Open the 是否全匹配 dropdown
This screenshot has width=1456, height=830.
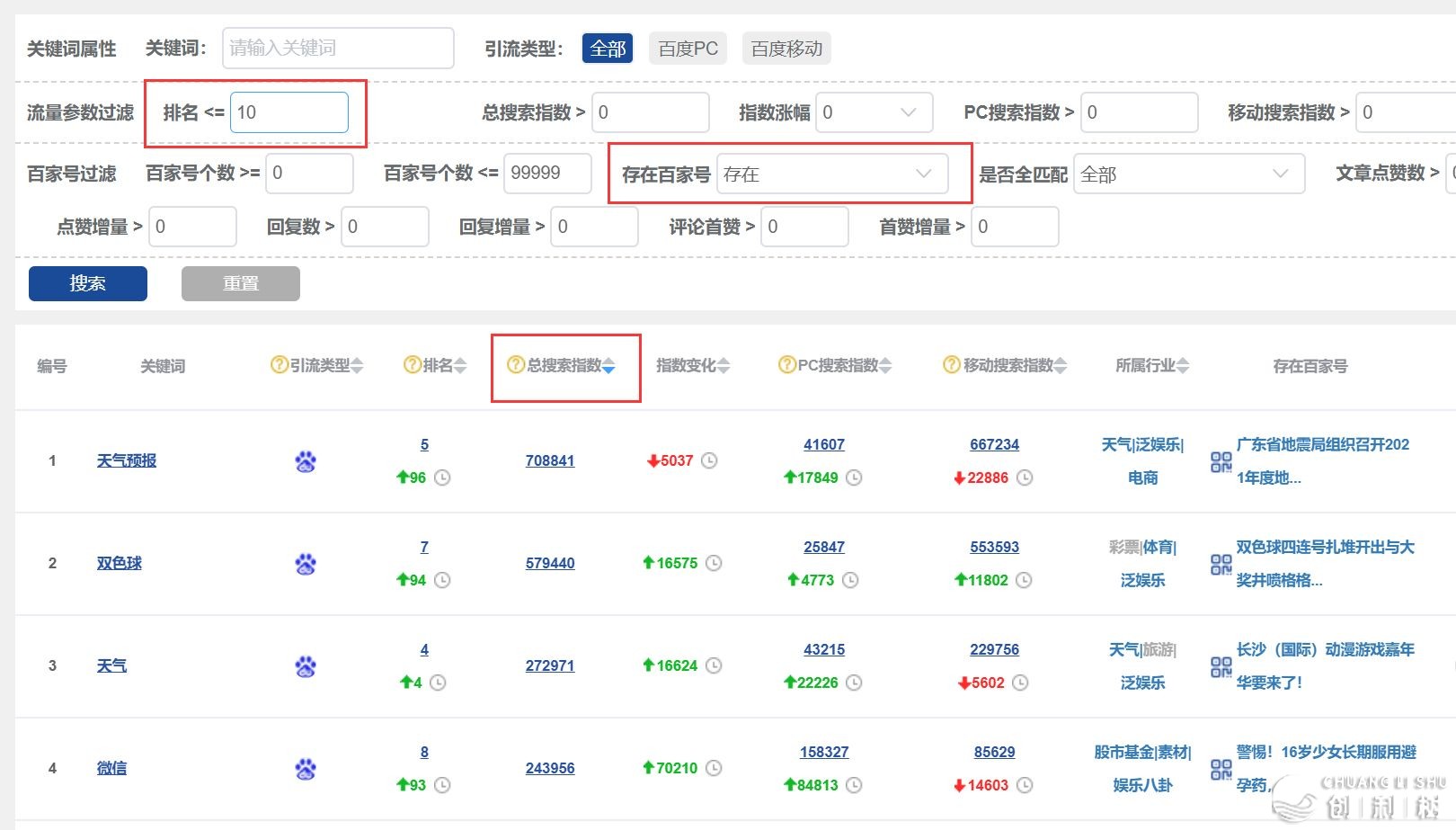[1188, 174]
